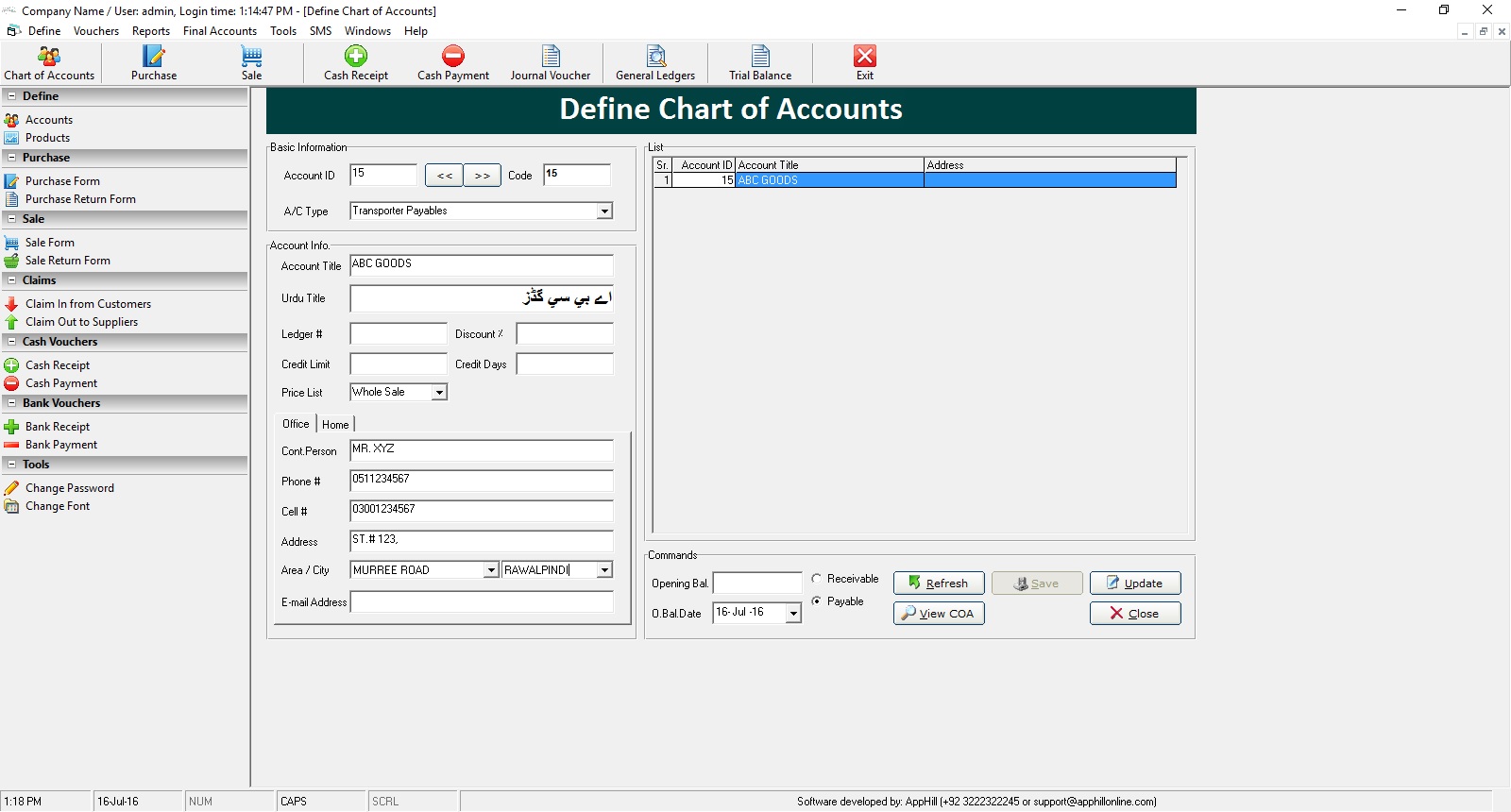Expand the Price List dropdown
This screenshot has width=1511, height=812.
point(439,393)
